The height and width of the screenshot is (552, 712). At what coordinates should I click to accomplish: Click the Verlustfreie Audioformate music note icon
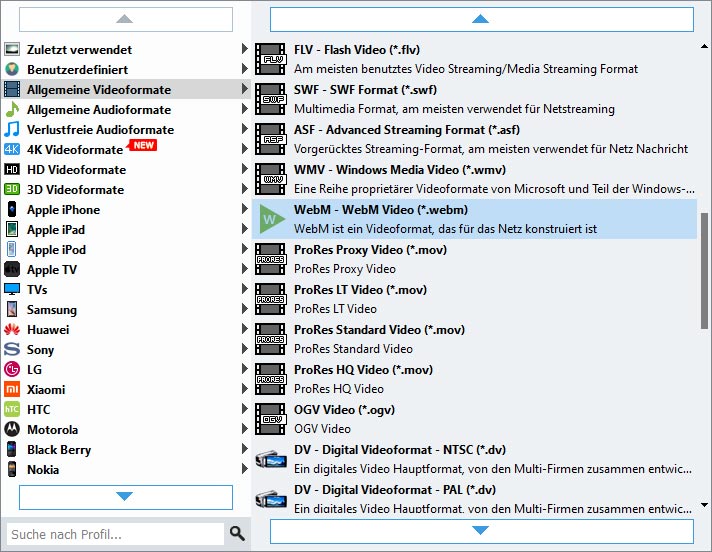coord(12,129)
